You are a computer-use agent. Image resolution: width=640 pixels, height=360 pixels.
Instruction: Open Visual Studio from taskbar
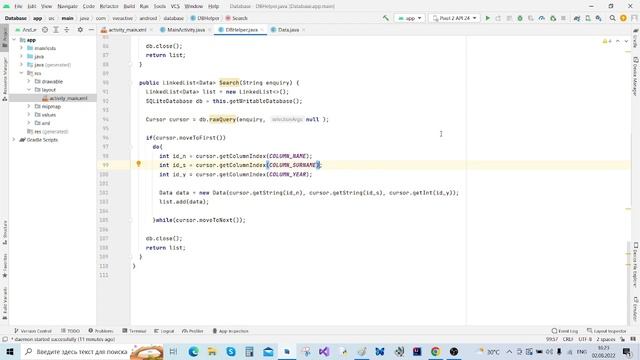(324, 351)
